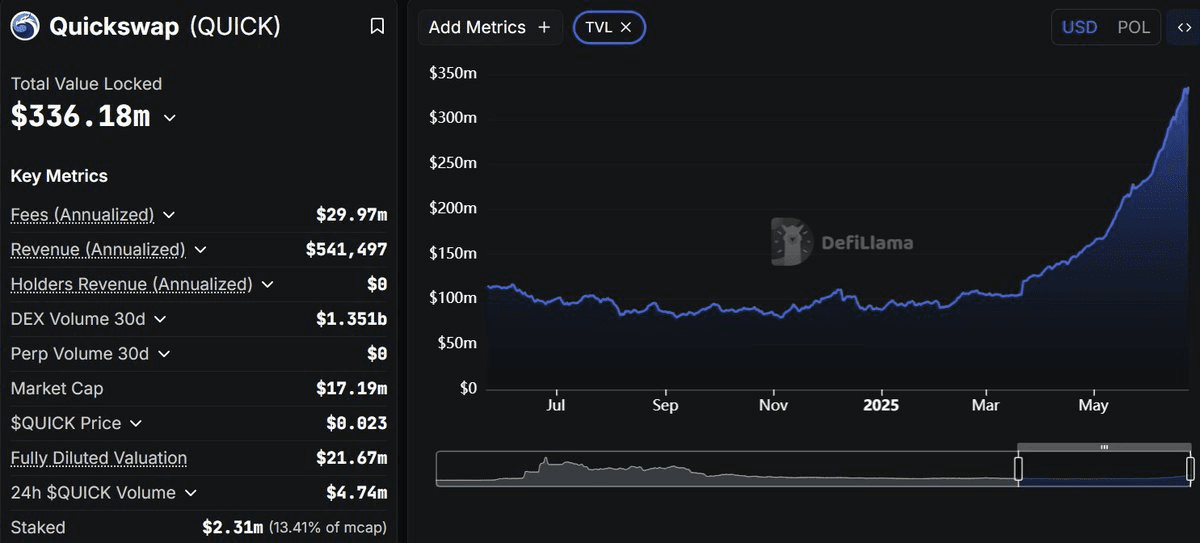Click the Staked value $2.31m
Screen dimensions: 1200x543
pyautogui.click(x=233, y=527)
